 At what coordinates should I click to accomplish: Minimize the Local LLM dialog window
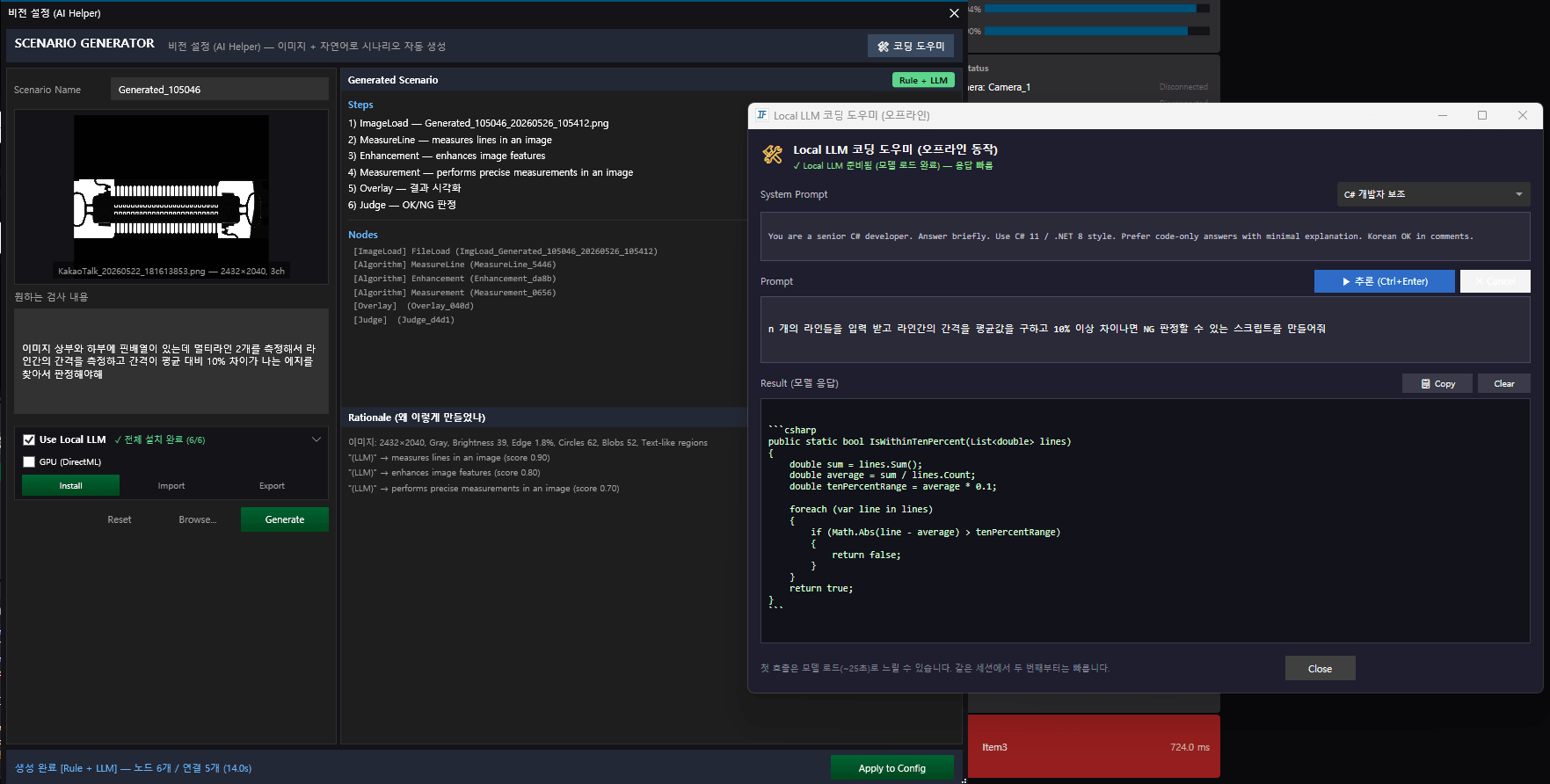[1443, 115]
